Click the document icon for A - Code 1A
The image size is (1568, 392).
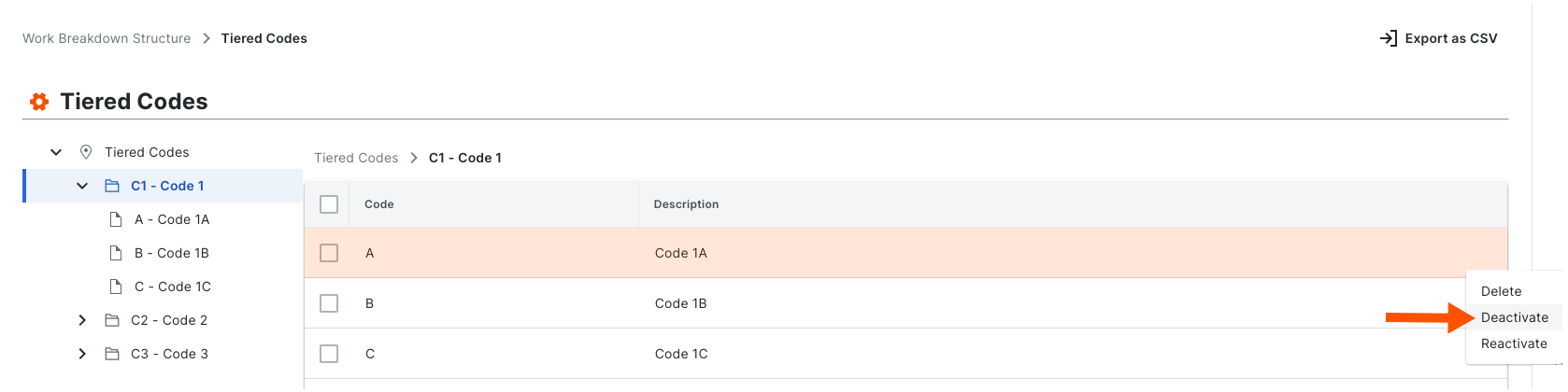(x=116, y=219)
